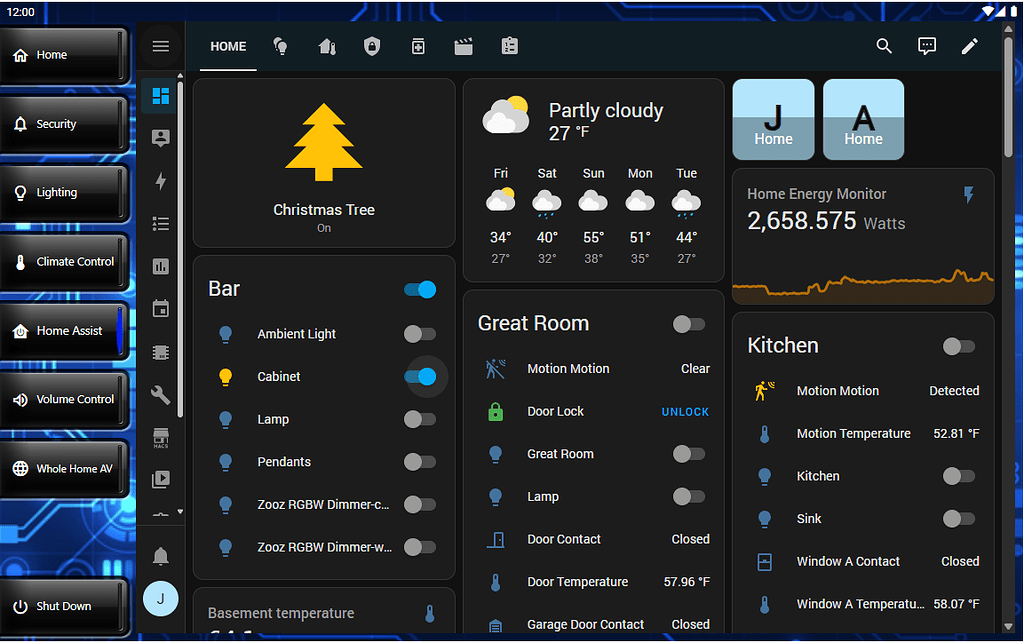Open the media clapperboard view icon

[x=463, y=46]
